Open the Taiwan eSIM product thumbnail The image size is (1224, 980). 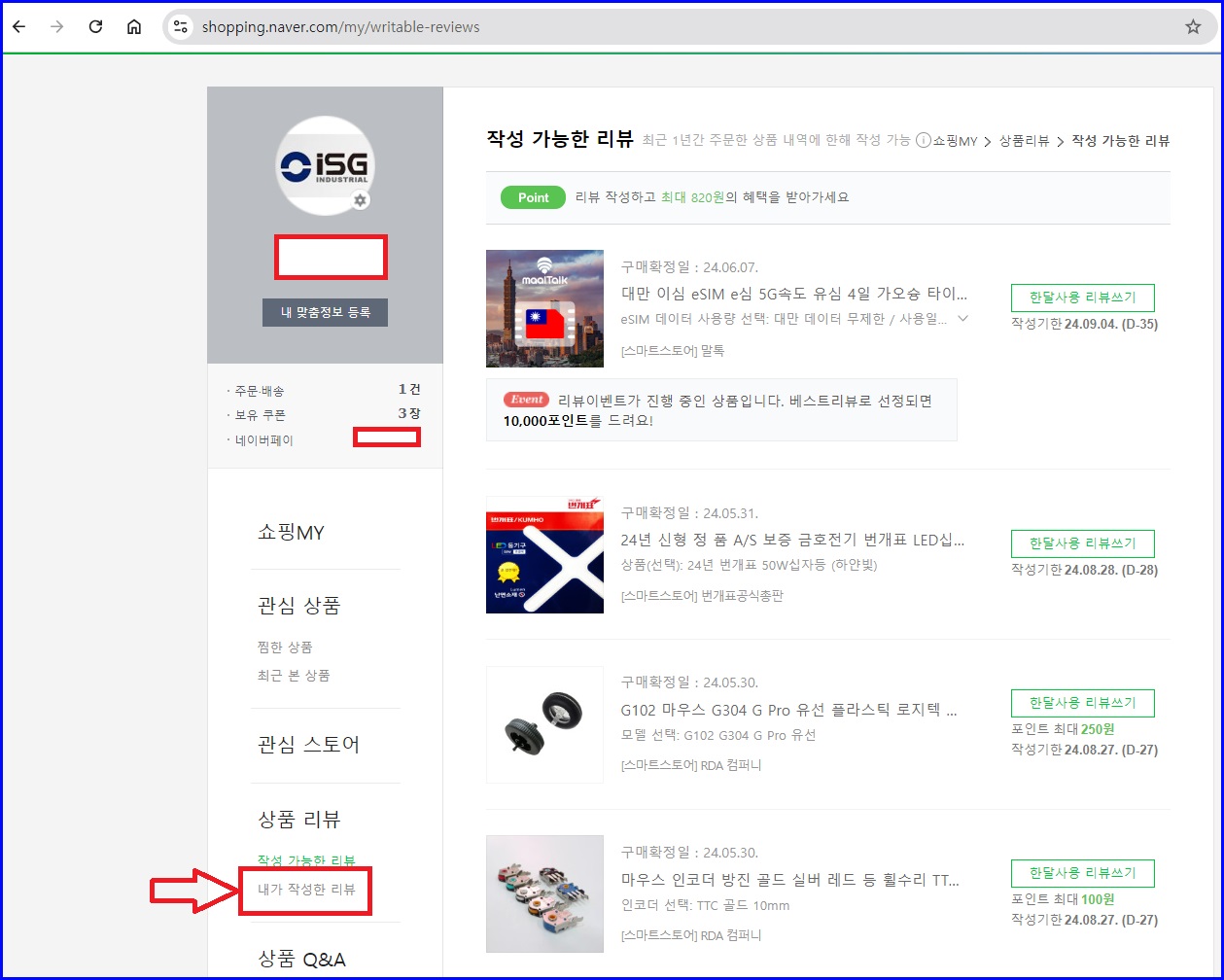click(544, 308)
